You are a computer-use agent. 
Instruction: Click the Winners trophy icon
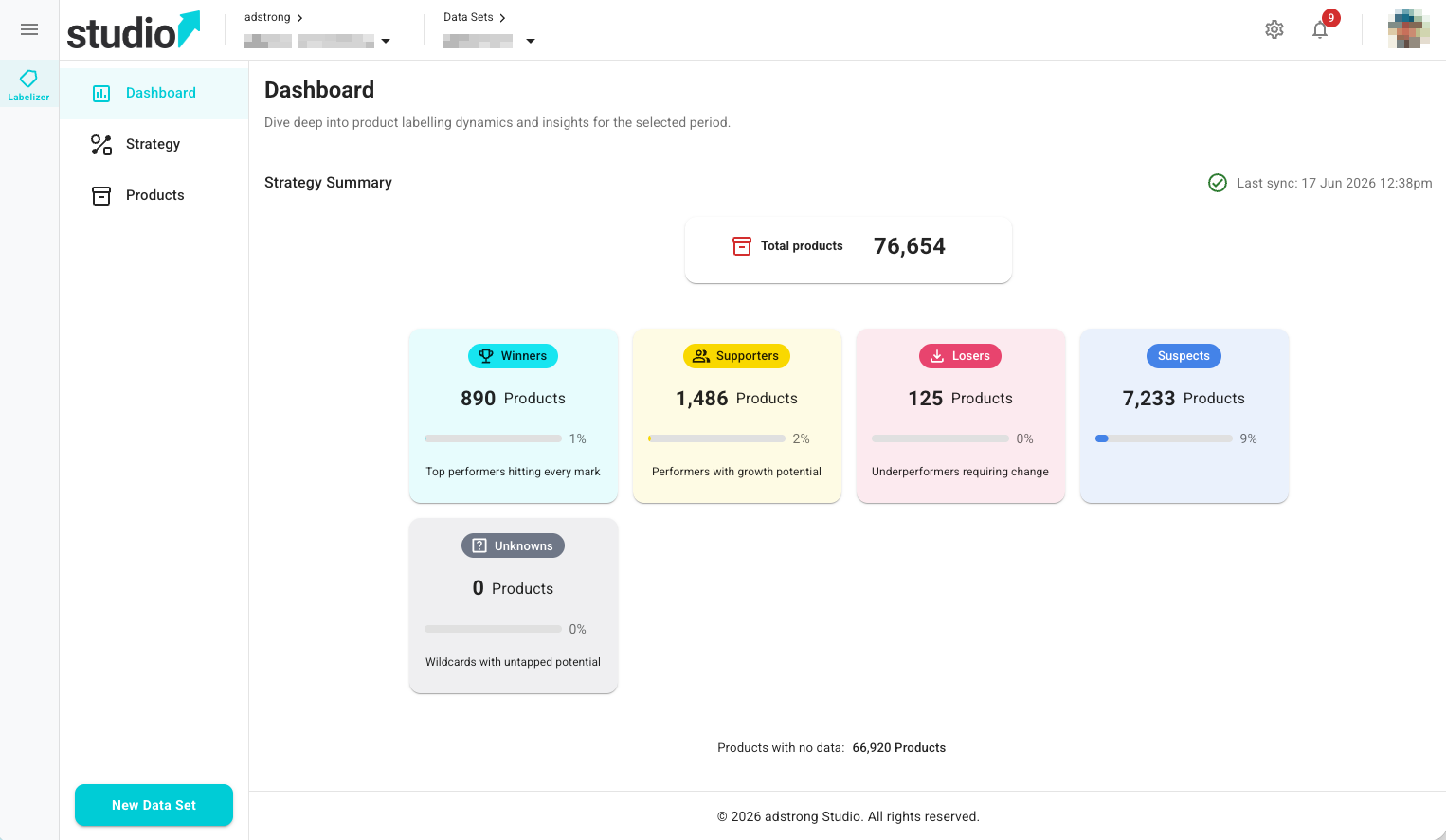(x=486, y=356)
